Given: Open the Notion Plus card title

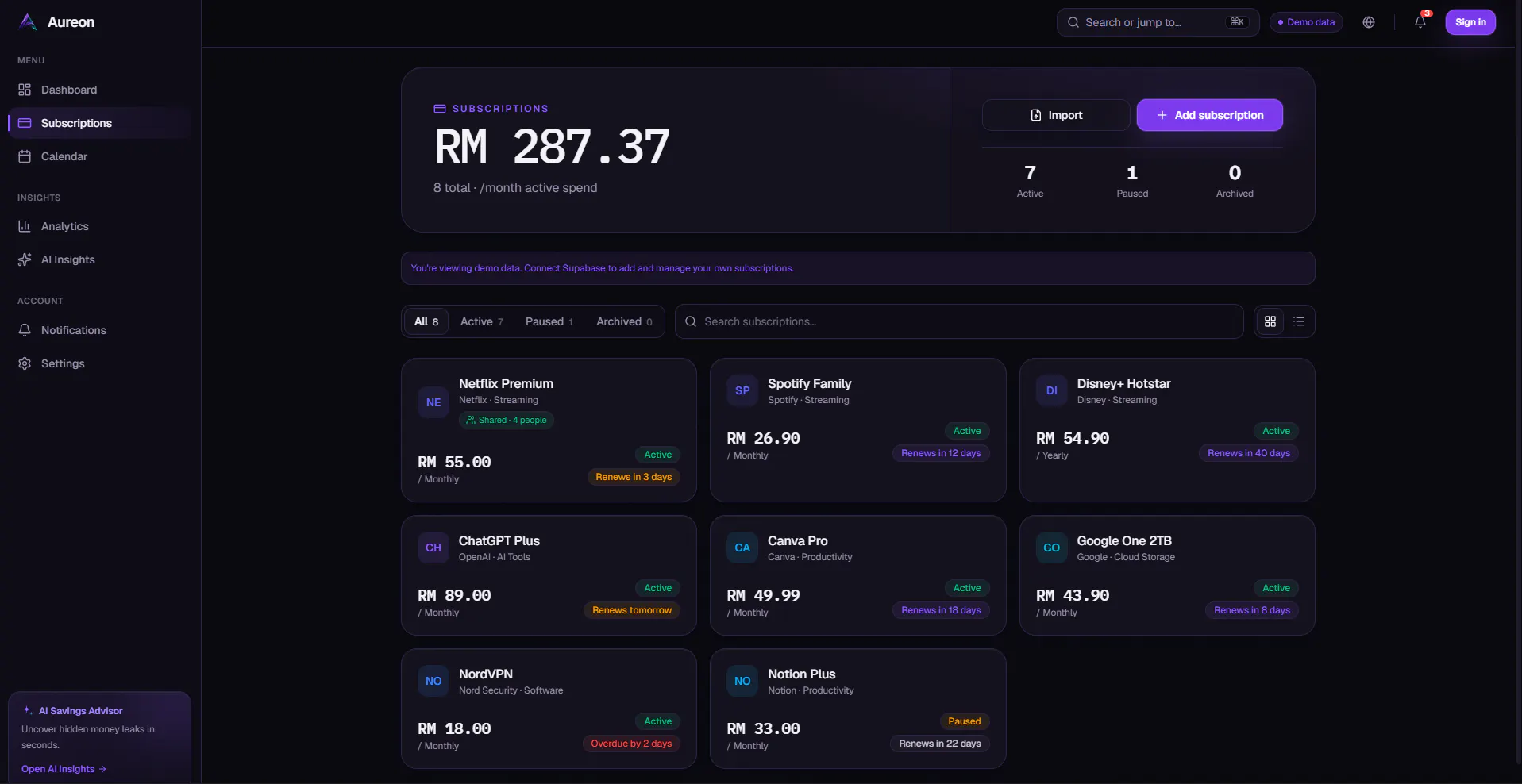Looking at the screenshot, I should (x=801, y=674).
